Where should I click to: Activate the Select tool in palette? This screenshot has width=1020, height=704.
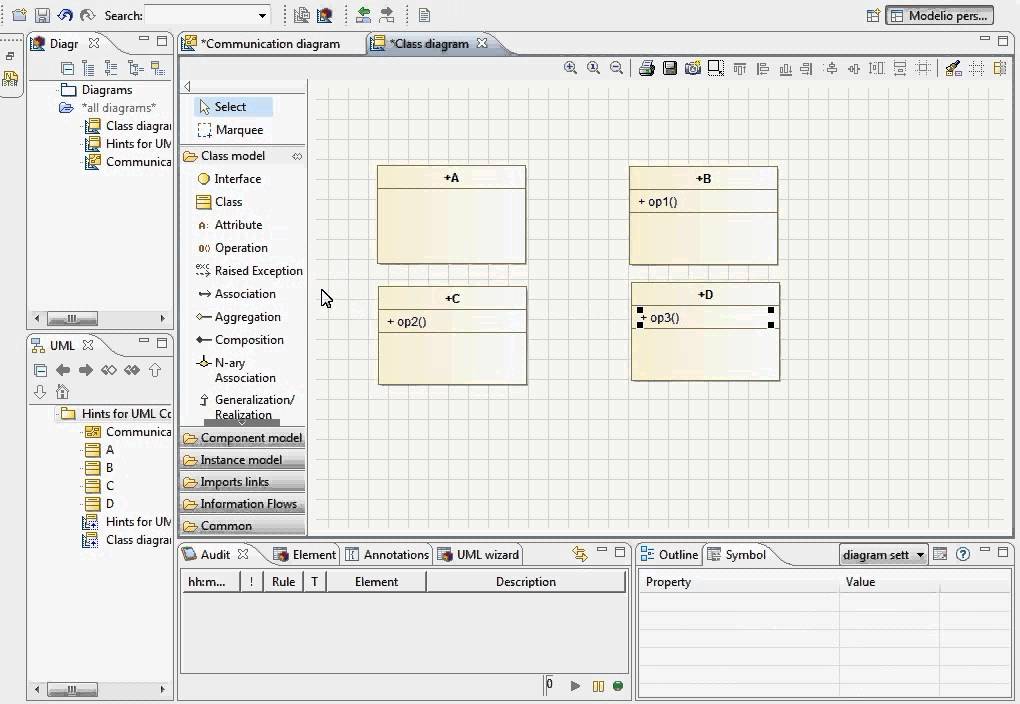(x=232, y=107)
